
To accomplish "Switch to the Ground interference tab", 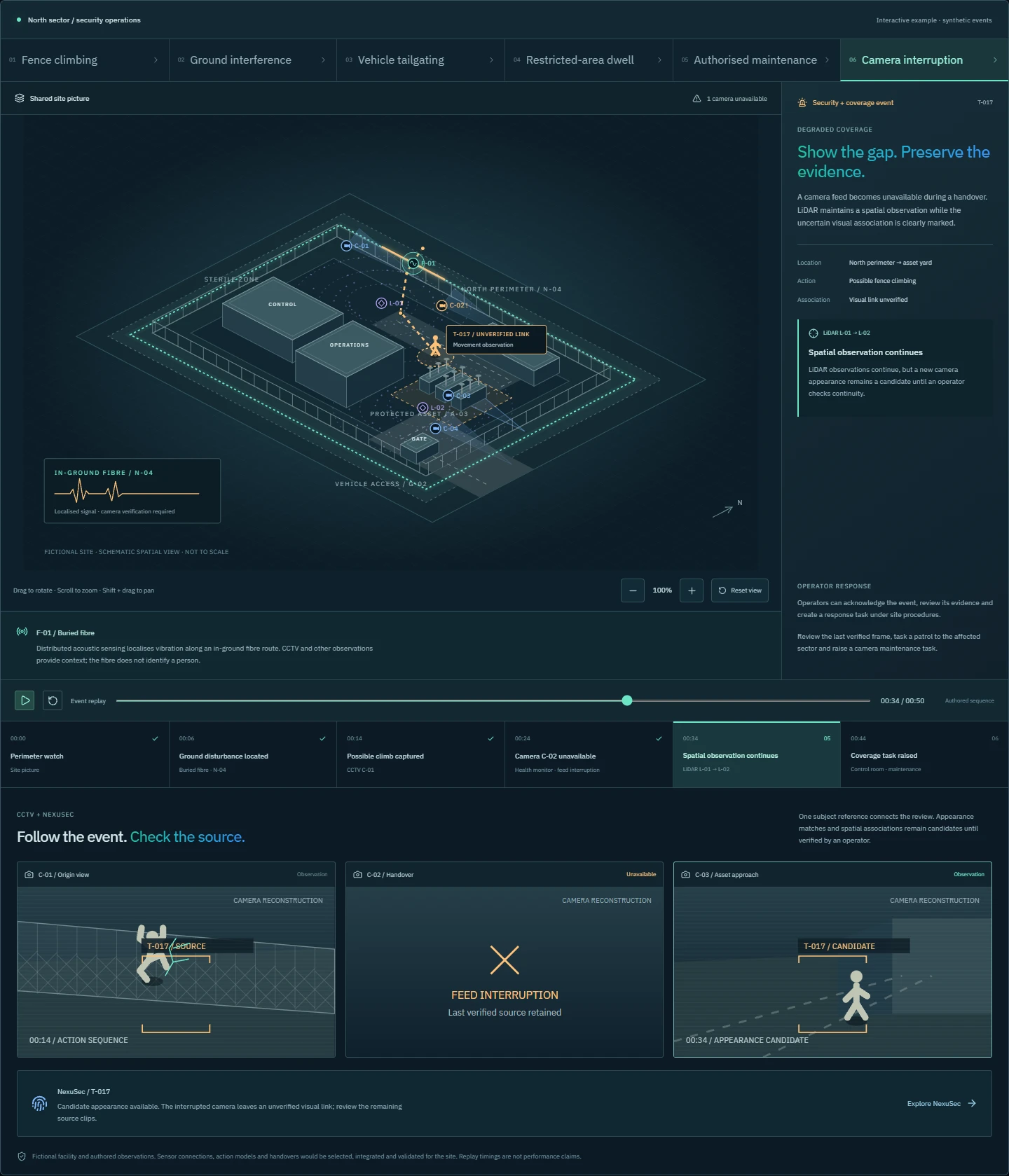I will coord(253,60).
